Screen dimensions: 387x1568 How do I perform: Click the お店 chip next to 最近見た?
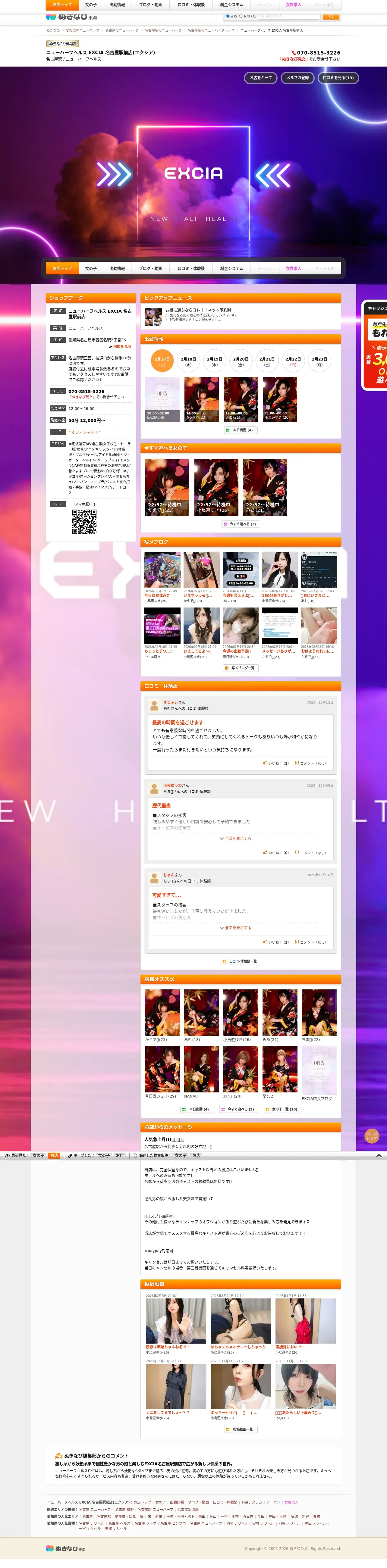click(54, 1155)
